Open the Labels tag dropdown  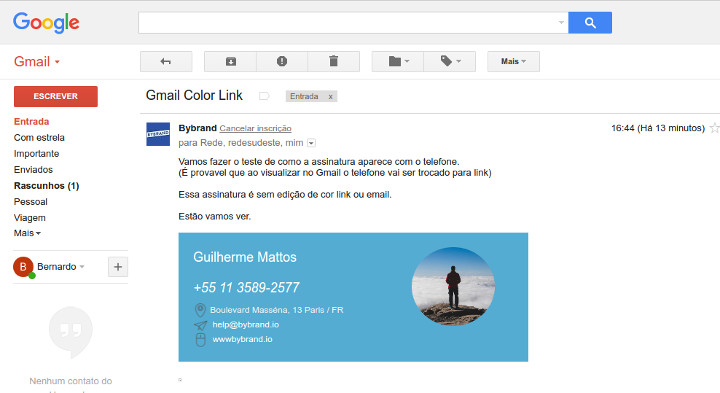pyautogui.click(x=450, y=62)
